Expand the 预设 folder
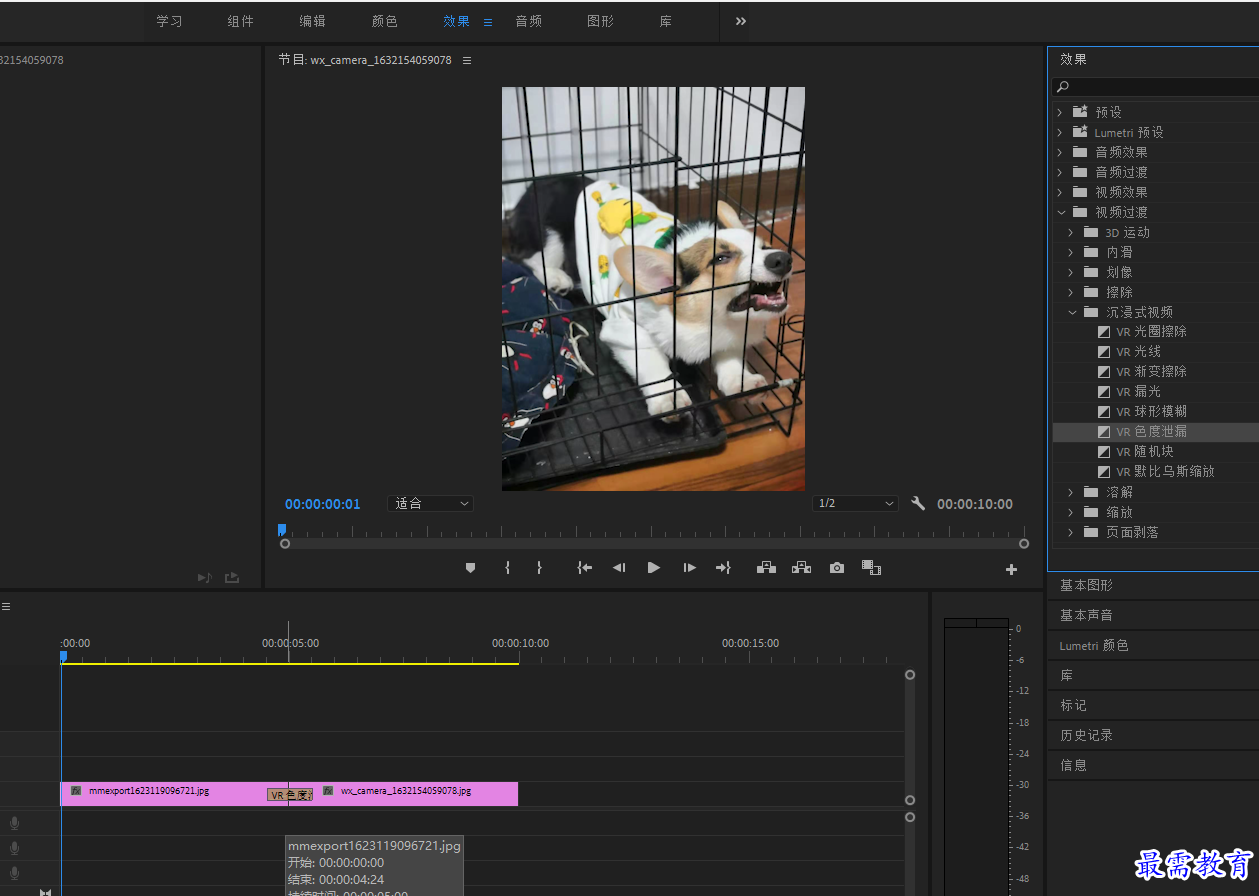Viewport: 1259px width, 896px height. tap(1060, 112)
